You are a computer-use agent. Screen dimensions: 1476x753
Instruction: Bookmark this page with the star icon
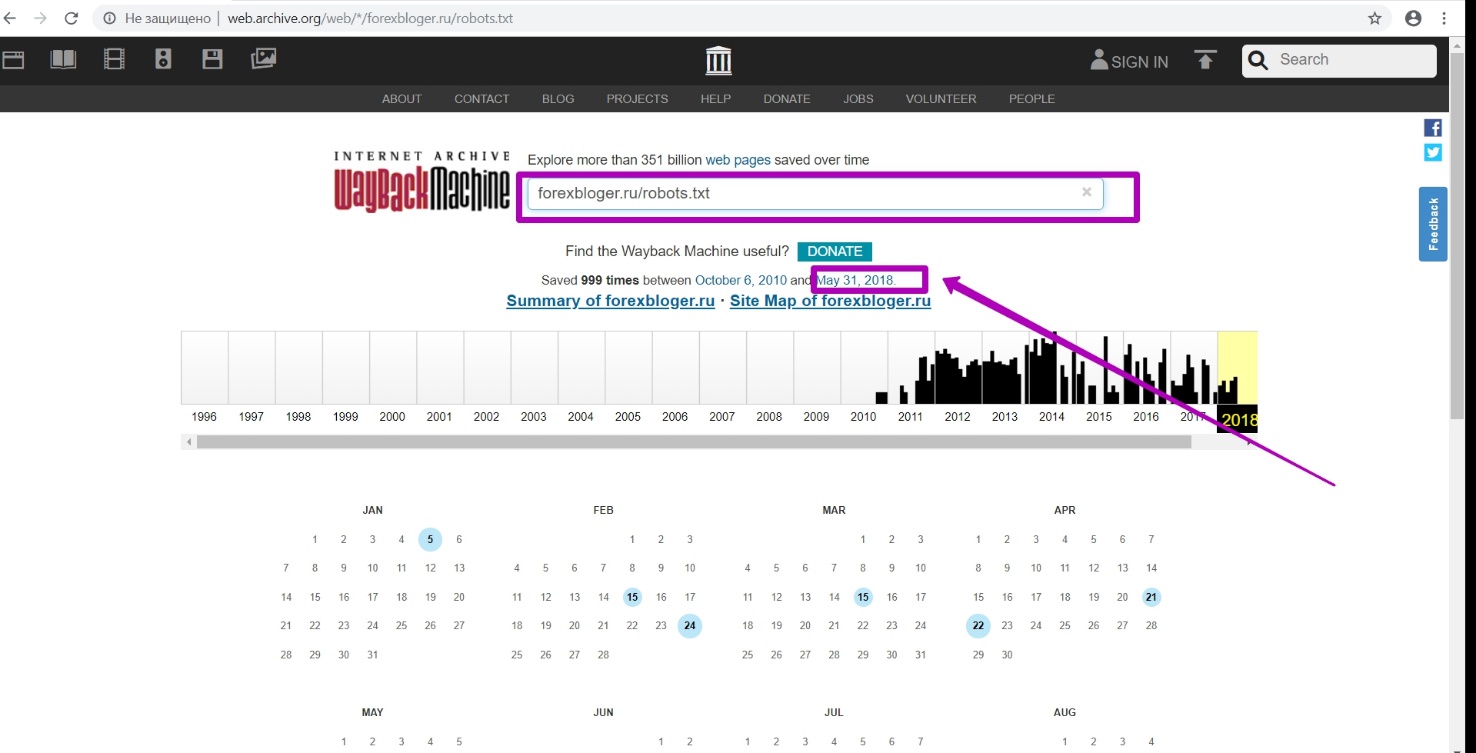[x=1375, y=18]
